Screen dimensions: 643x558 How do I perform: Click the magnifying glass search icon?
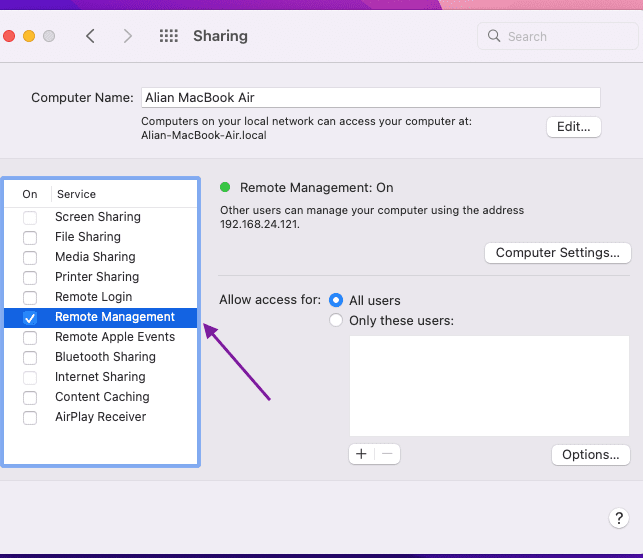(x=494, y=36)
